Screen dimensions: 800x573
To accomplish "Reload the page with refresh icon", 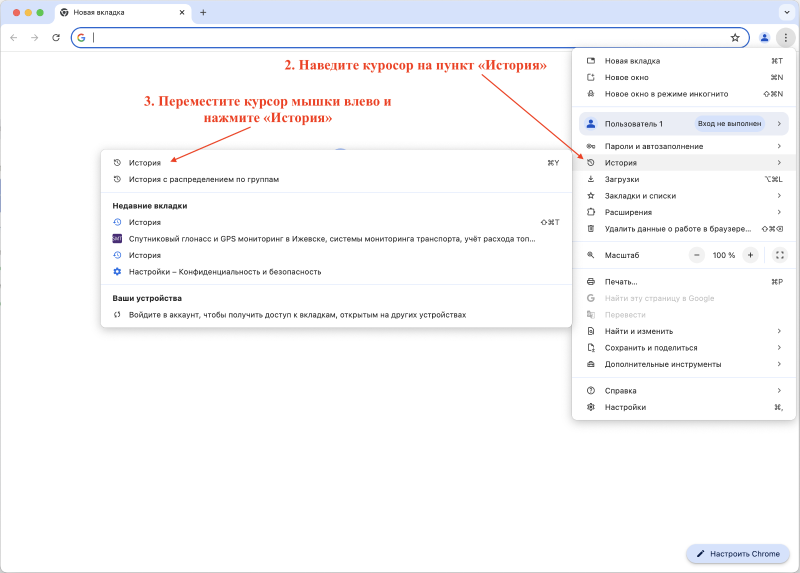I will [x=56, y=38].
